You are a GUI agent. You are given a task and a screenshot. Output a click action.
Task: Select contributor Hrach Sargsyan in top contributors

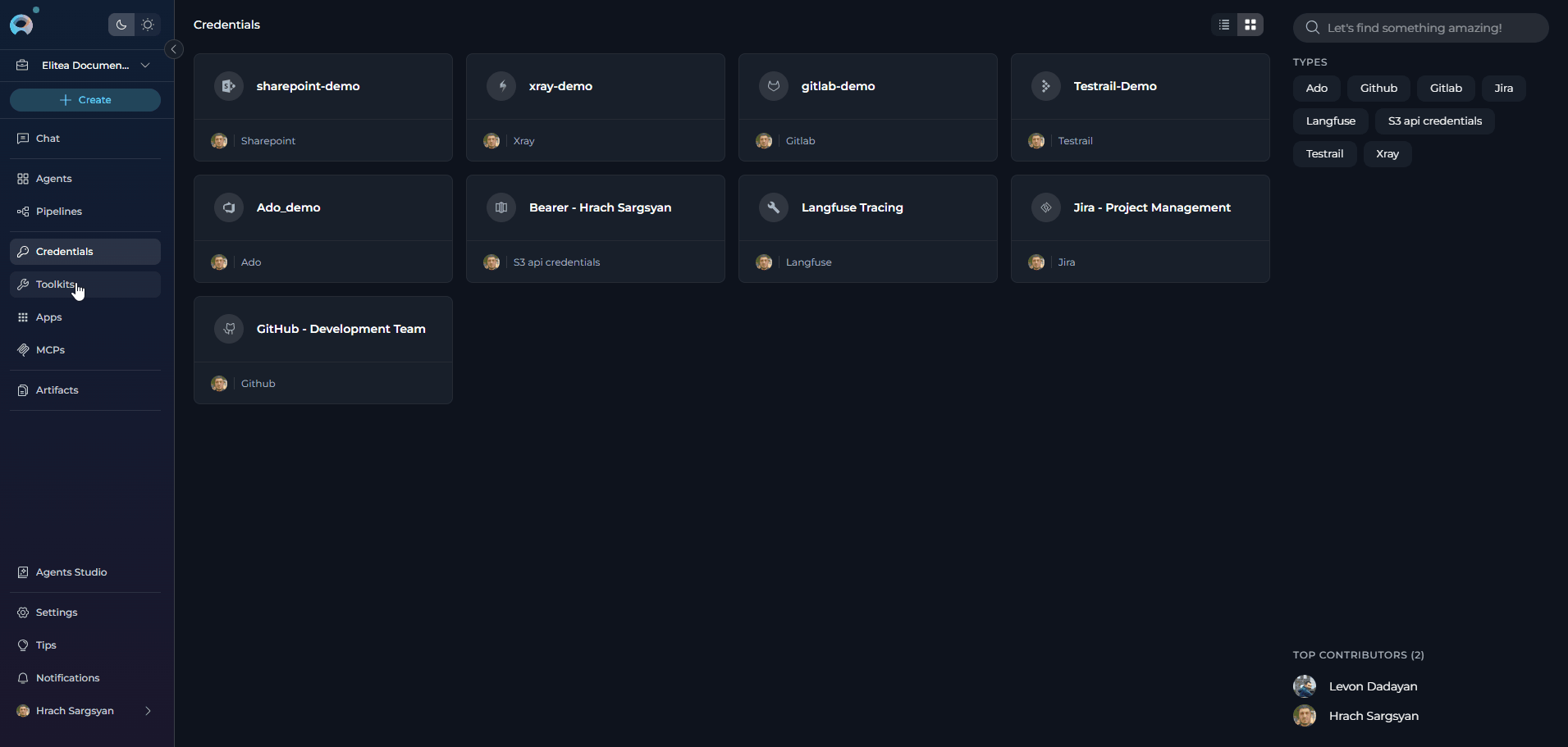coord(1374,716)
